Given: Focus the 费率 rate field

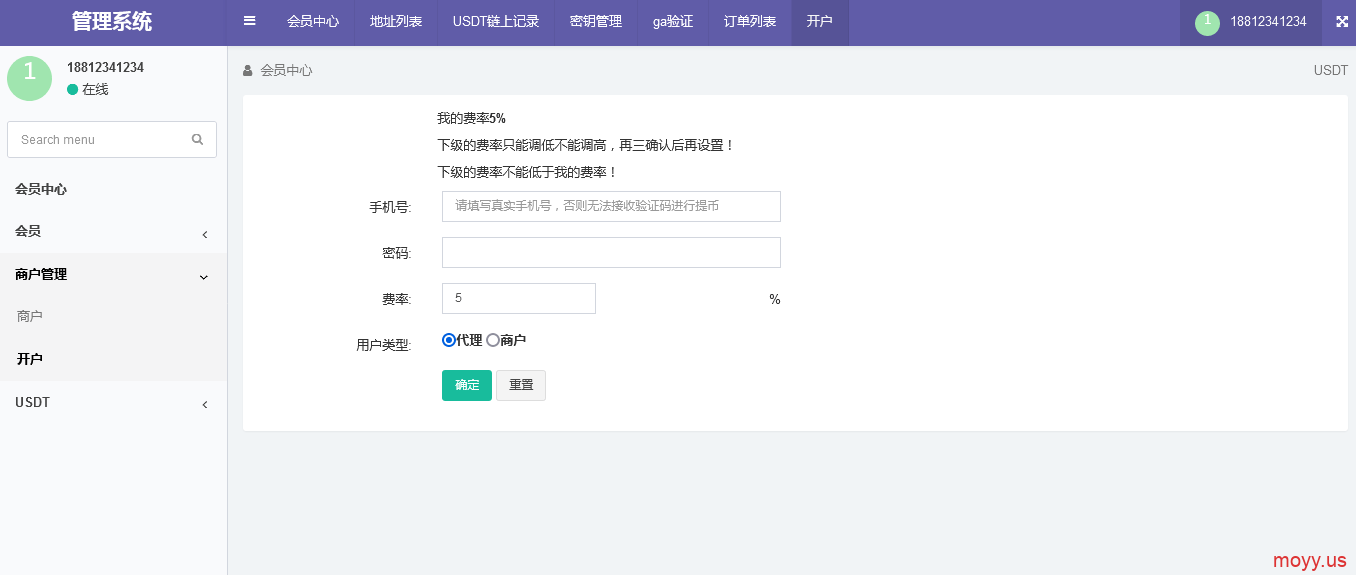Looking at the screenshot, I should 519,298.
